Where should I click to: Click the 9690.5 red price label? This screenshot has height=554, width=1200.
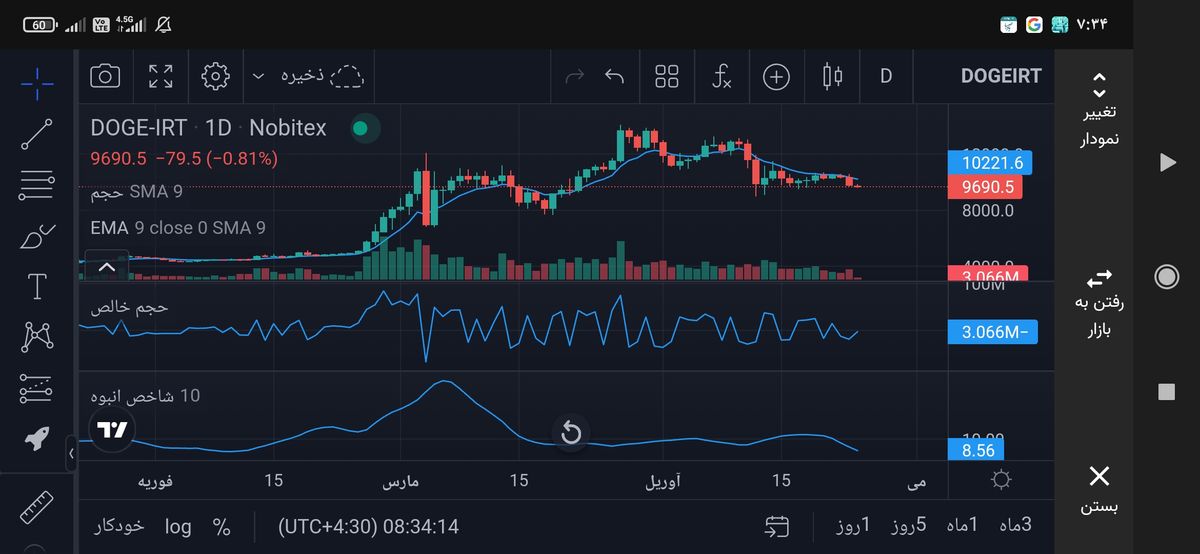[x=987, y=187]
